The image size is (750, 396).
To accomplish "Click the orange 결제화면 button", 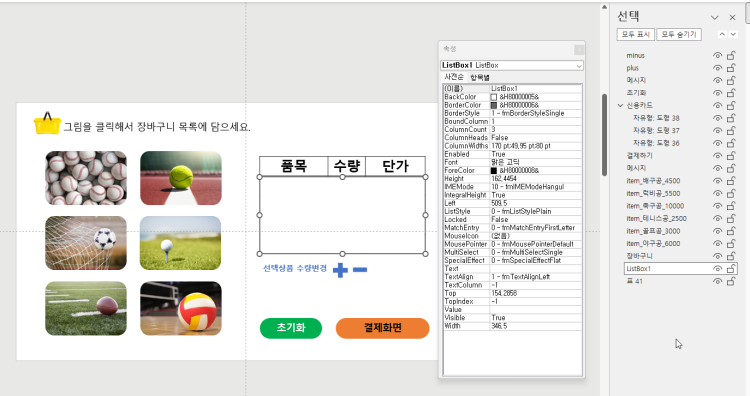I will (x=383, y=328).
